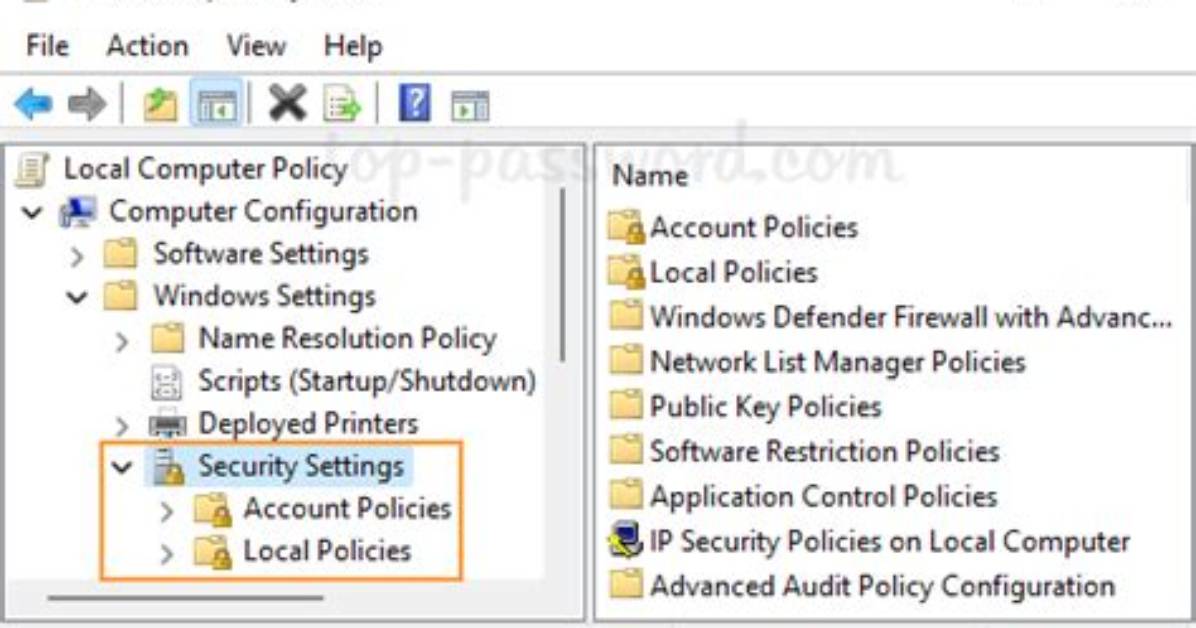Click Local Computer Policy scroll icon
The height and width of the screenshot is (628, 1196).
(32, 169)
